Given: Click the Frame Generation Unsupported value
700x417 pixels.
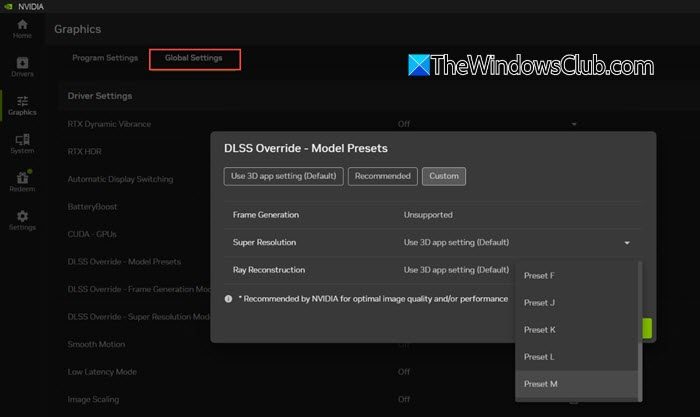Looking at the screenshot, I should (428, 215).
